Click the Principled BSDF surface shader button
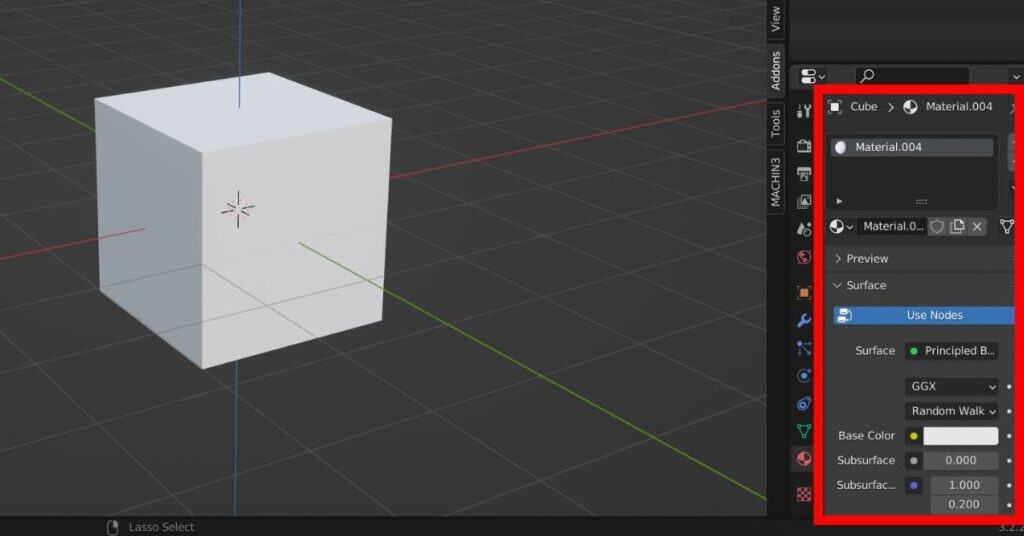The width and height of the screenshot is (1024, 536). pos(951,351)
